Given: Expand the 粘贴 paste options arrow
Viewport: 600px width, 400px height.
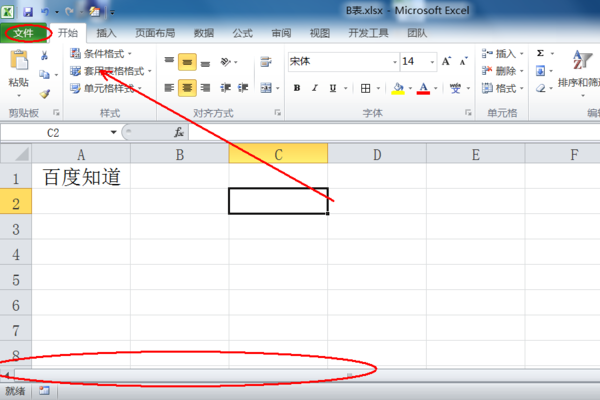Looking at the screenshot, I should (x=19, y=95).
